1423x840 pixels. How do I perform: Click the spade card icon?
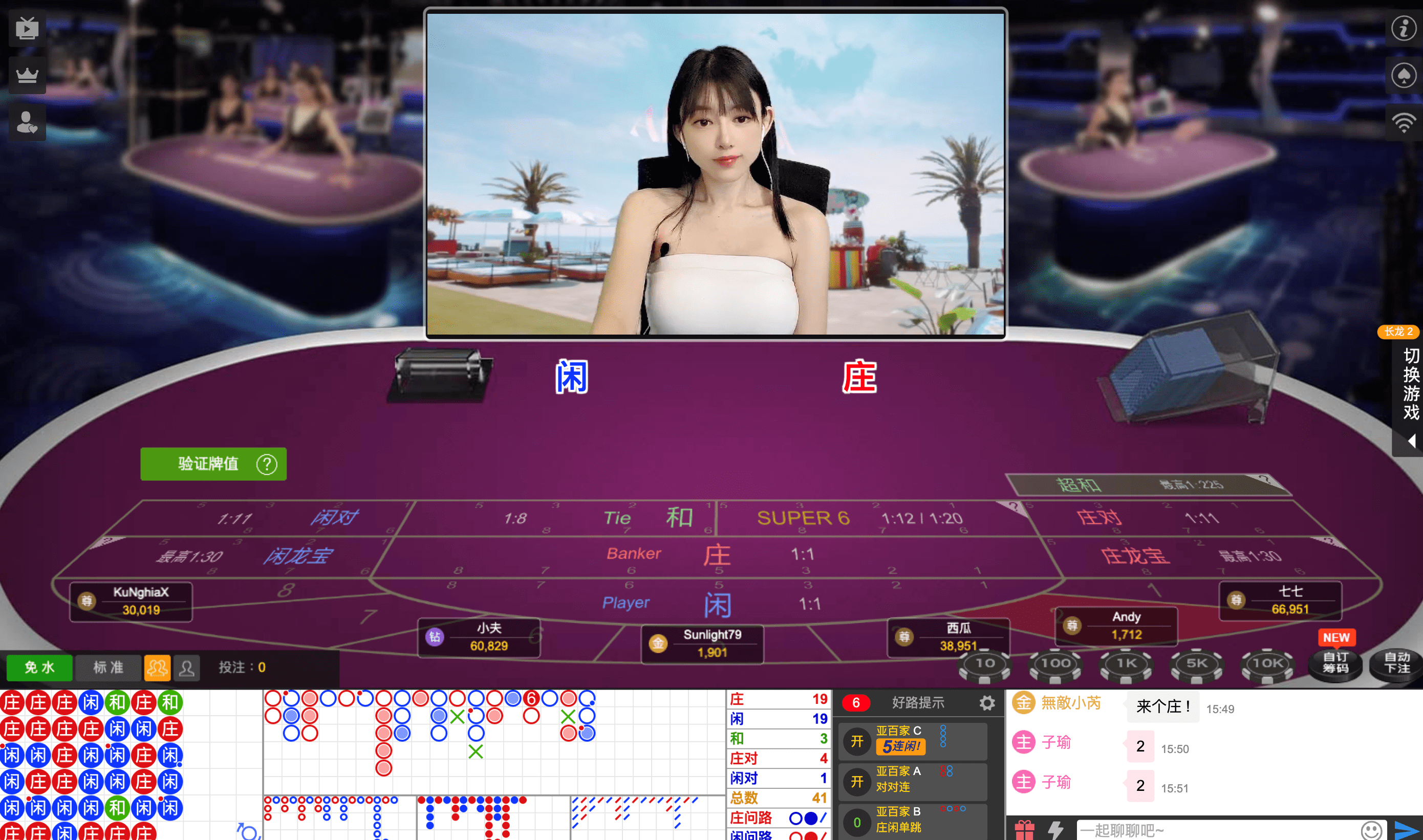1403,75
